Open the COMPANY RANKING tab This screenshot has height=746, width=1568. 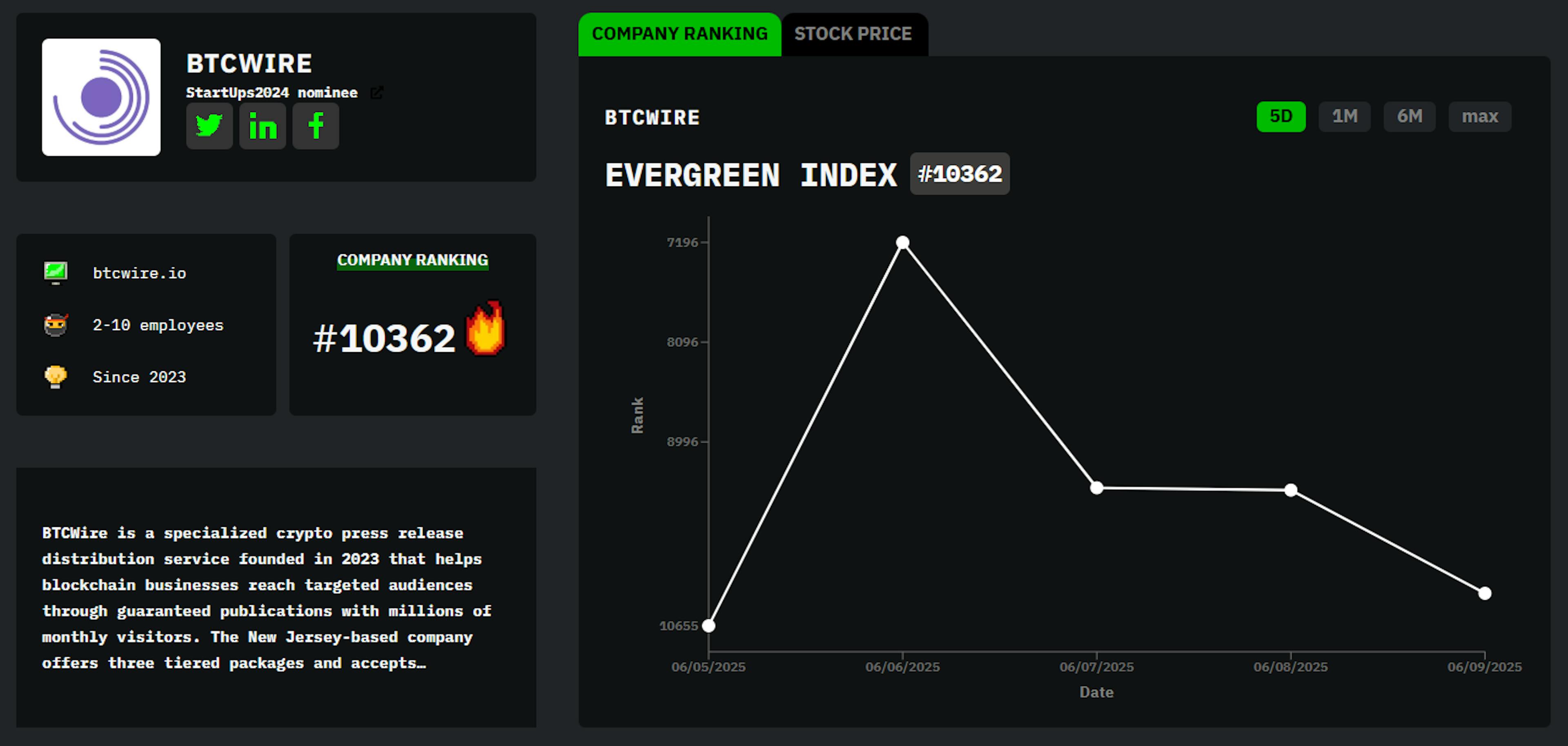pos(680,34)
